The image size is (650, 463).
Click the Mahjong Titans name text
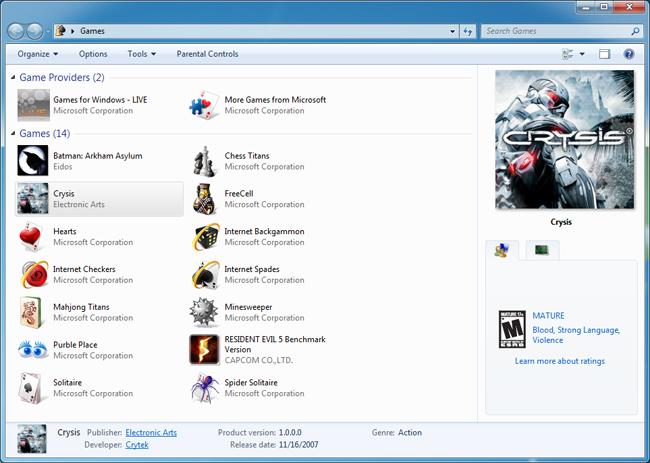point(81,307)
